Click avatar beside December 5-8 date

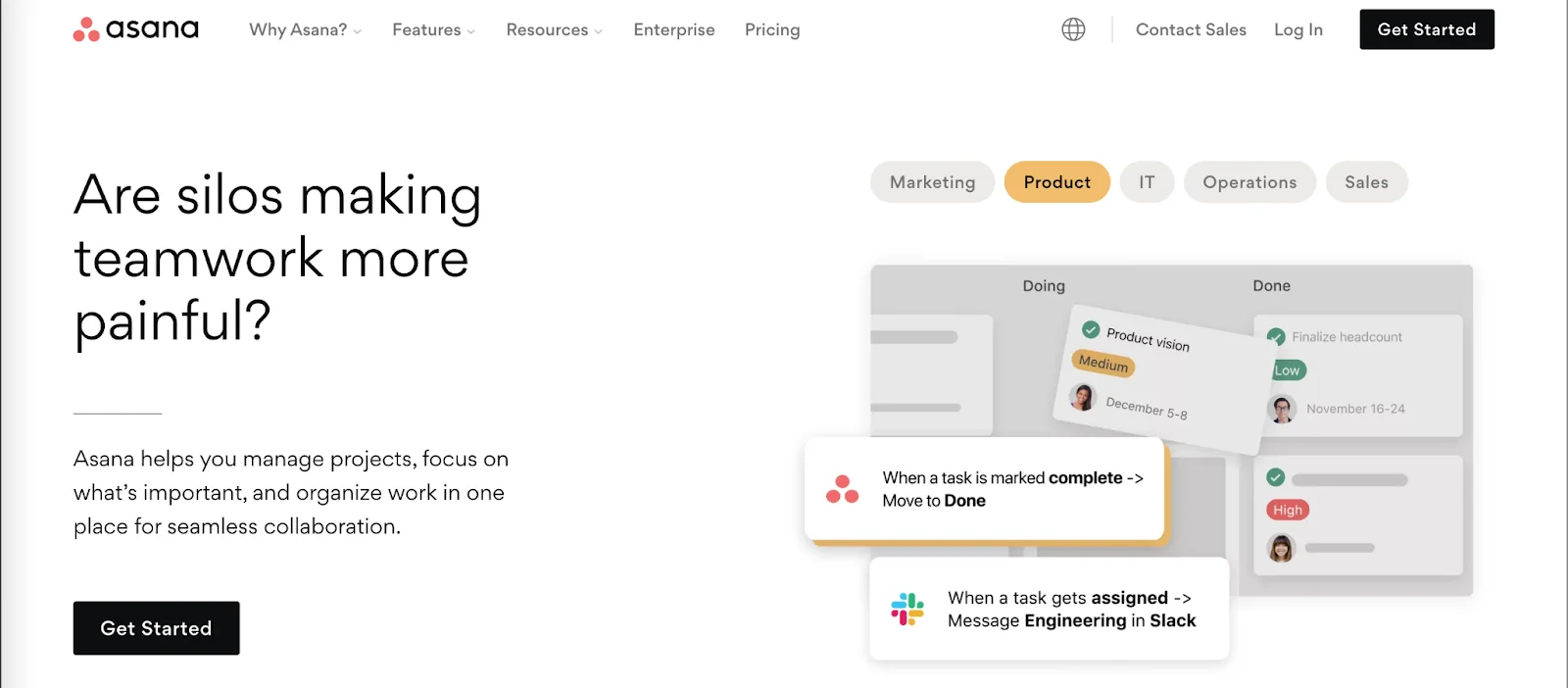[1083, 397]
